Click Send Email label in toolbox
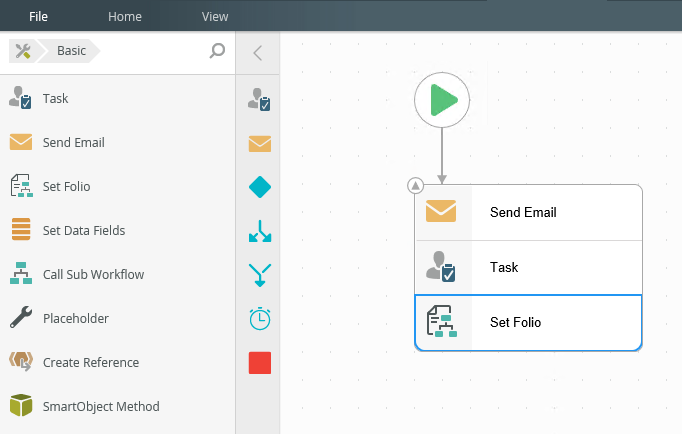Image resolution: width=682 pixels, height=434 pixels. 74,143
